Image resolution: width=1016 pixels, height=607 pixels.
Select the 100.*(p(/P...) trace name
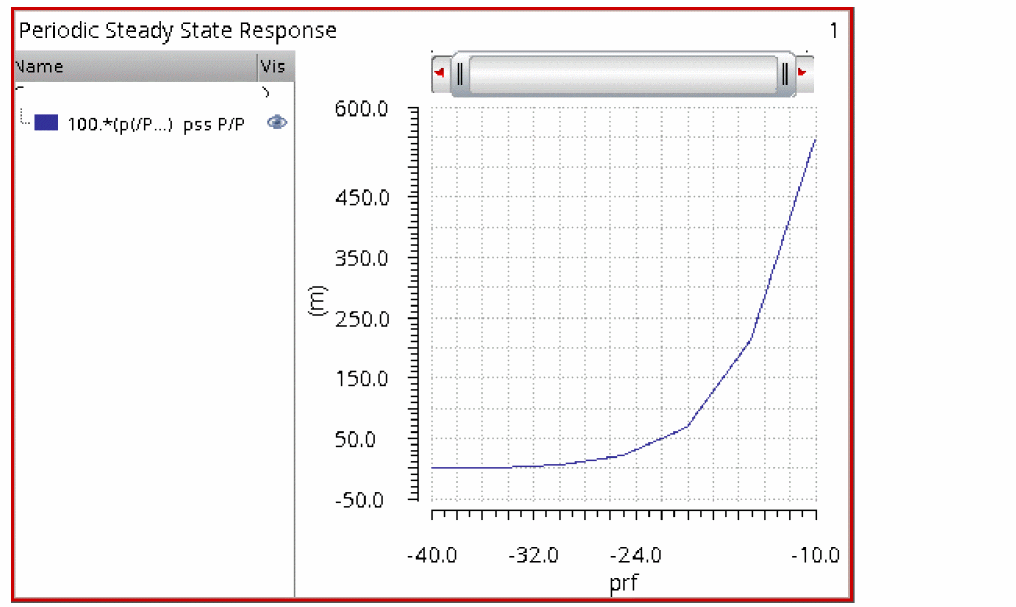coord(120,124)
